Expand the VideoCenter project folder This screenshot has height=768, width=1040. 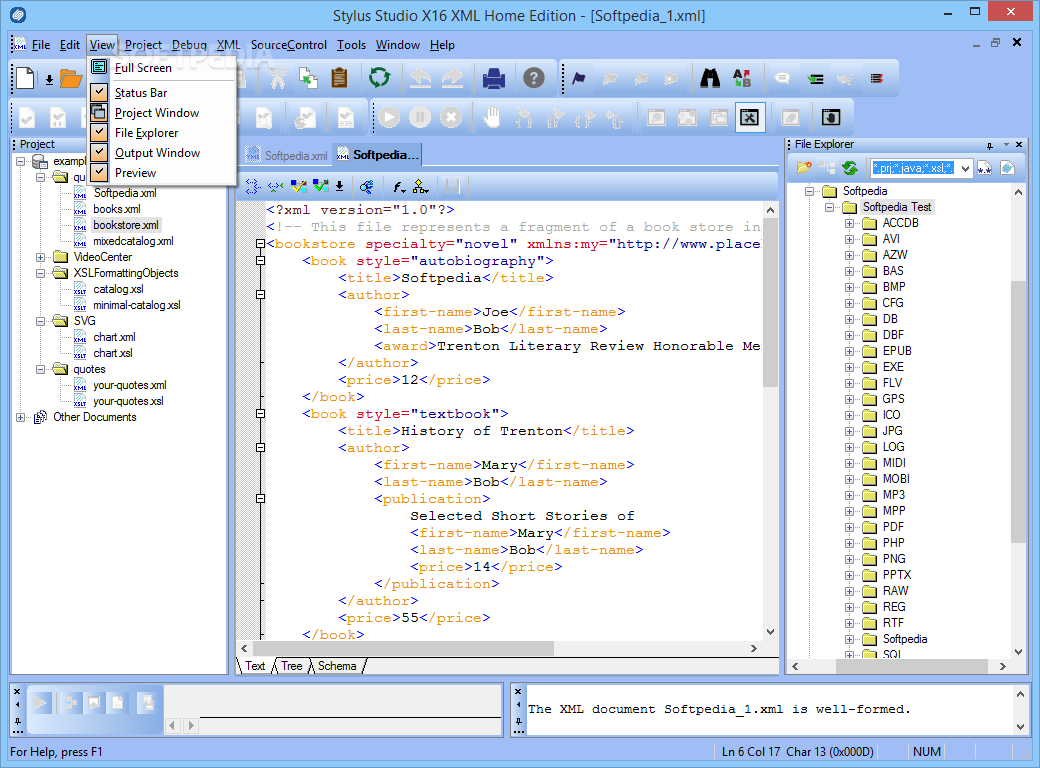tap(40, 257)
